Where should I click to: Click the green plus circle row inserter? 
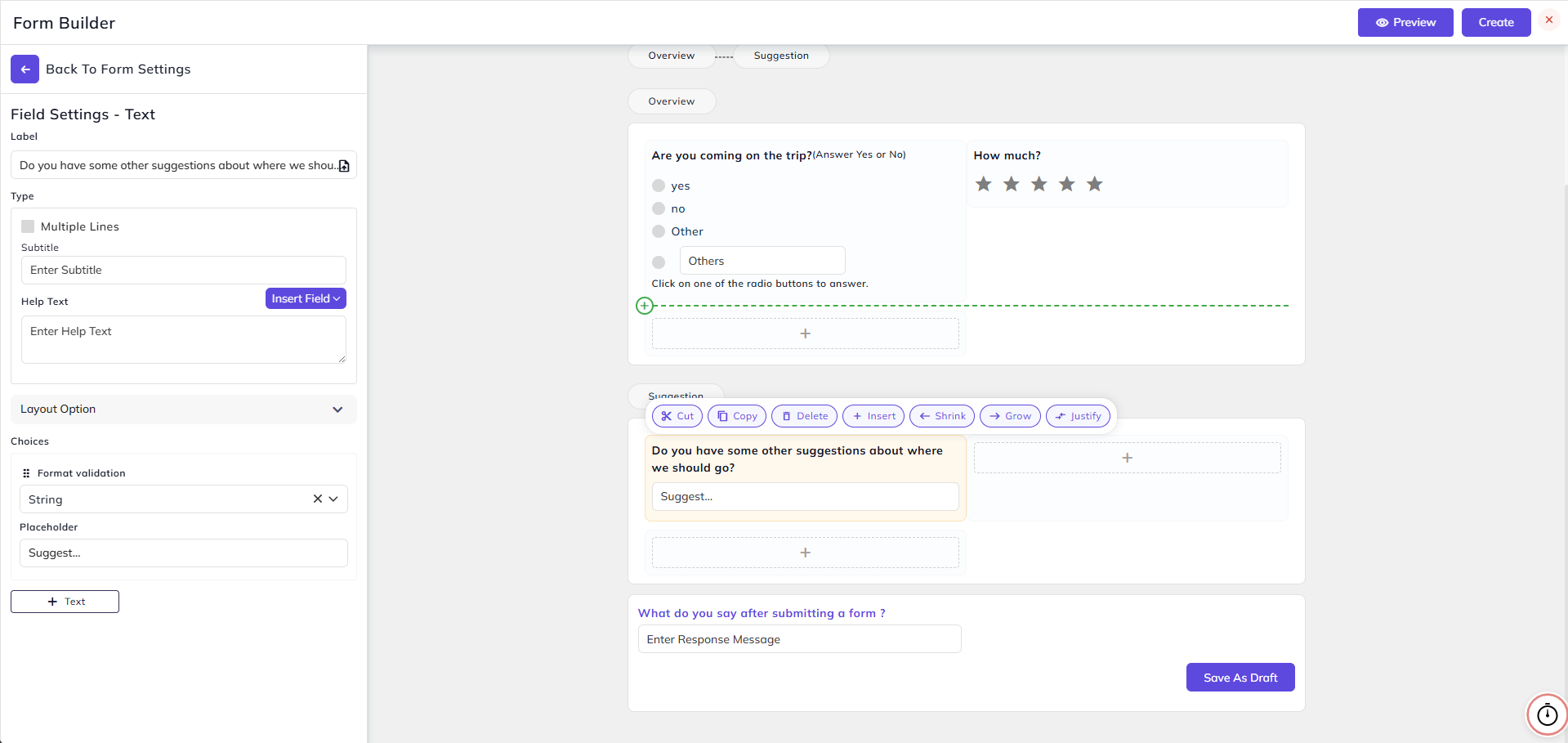click(x=645, y=306)
